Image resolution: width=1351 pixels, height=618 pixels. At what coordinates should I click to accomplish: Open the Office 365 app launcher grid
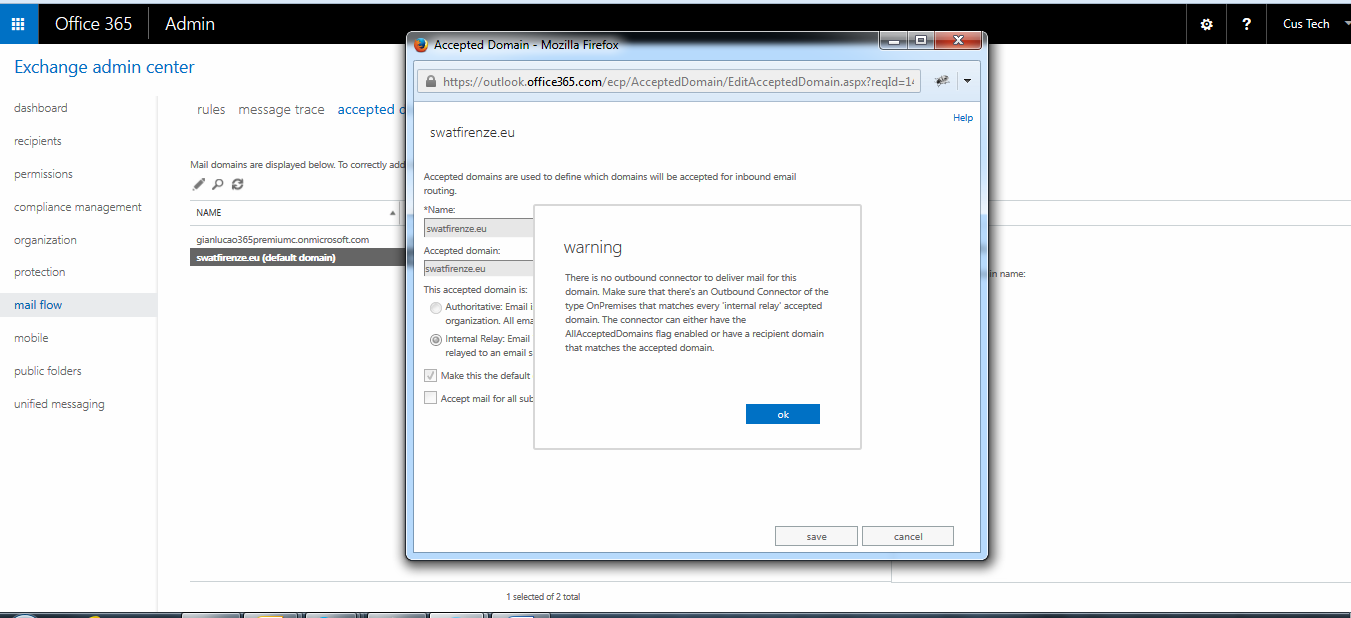(18, 23)
